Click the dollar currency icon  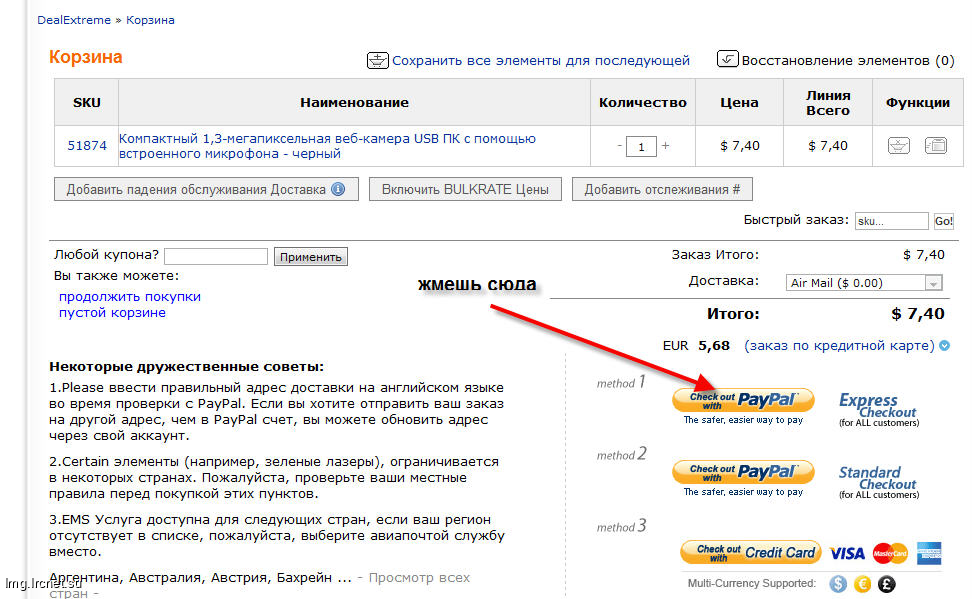(838, 583)
